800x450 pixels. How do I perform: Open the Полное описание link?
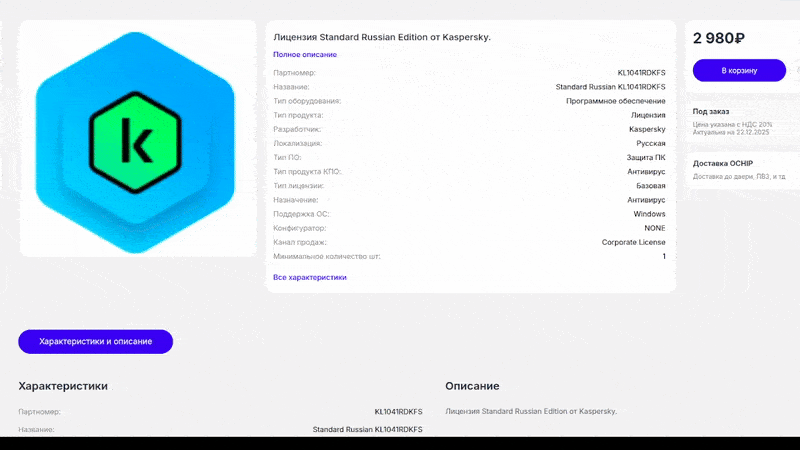coord(305,54)
